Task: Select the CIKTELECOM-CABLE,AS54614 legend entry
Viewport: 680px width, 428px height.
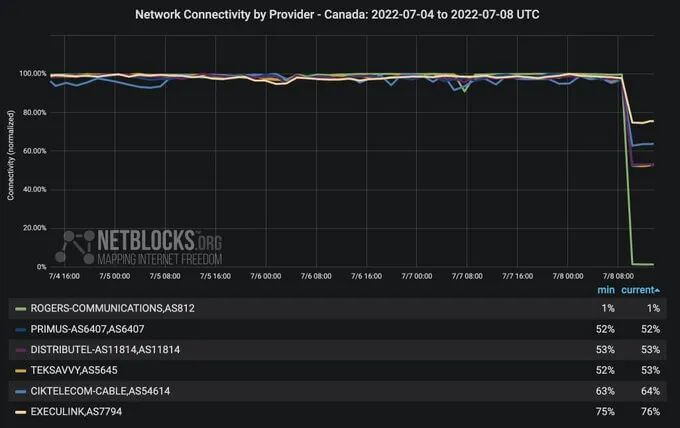Action: [x=100, y=391]
